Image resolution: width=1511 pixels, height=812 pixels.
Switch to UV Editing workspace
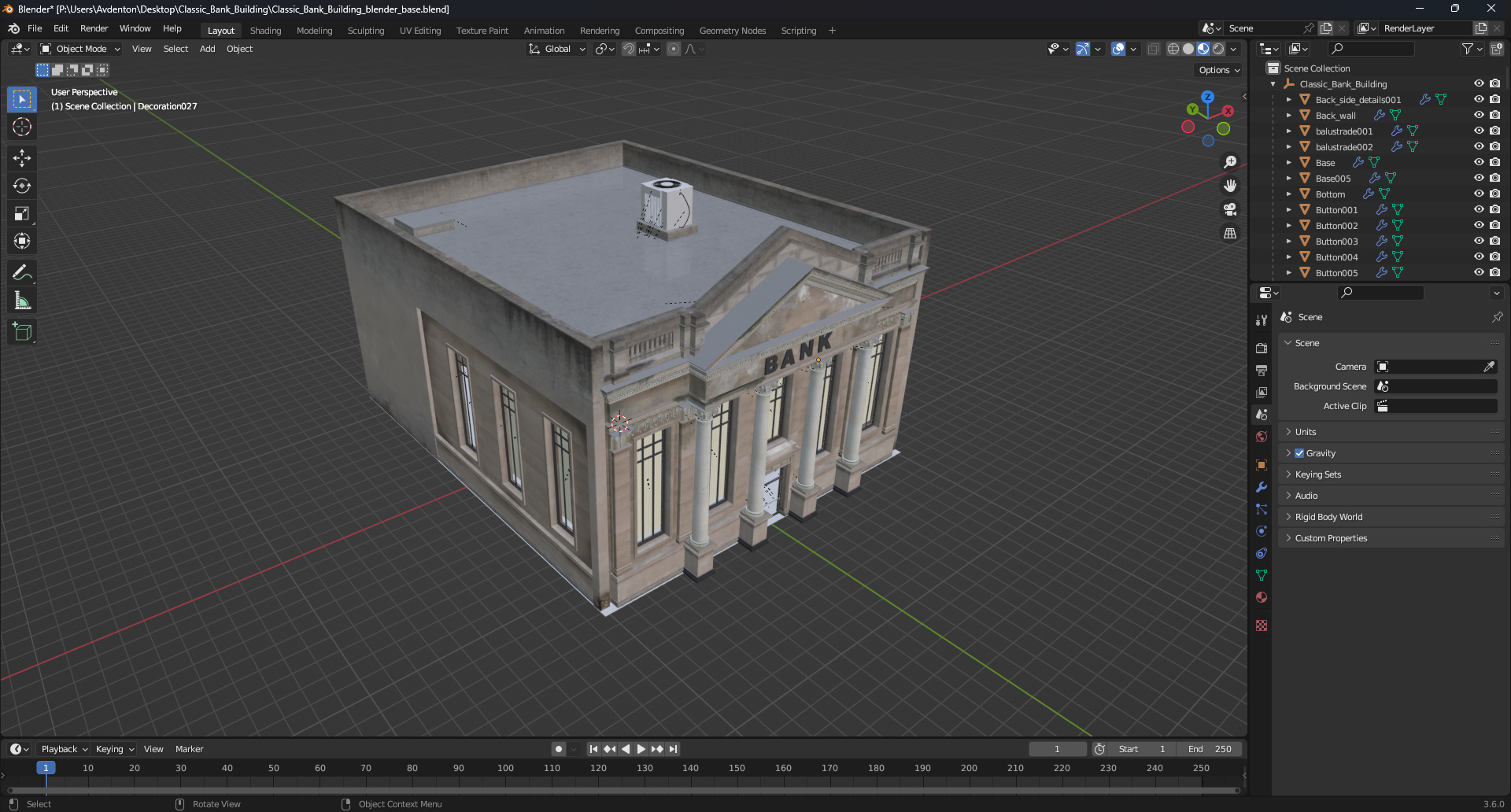420,31
